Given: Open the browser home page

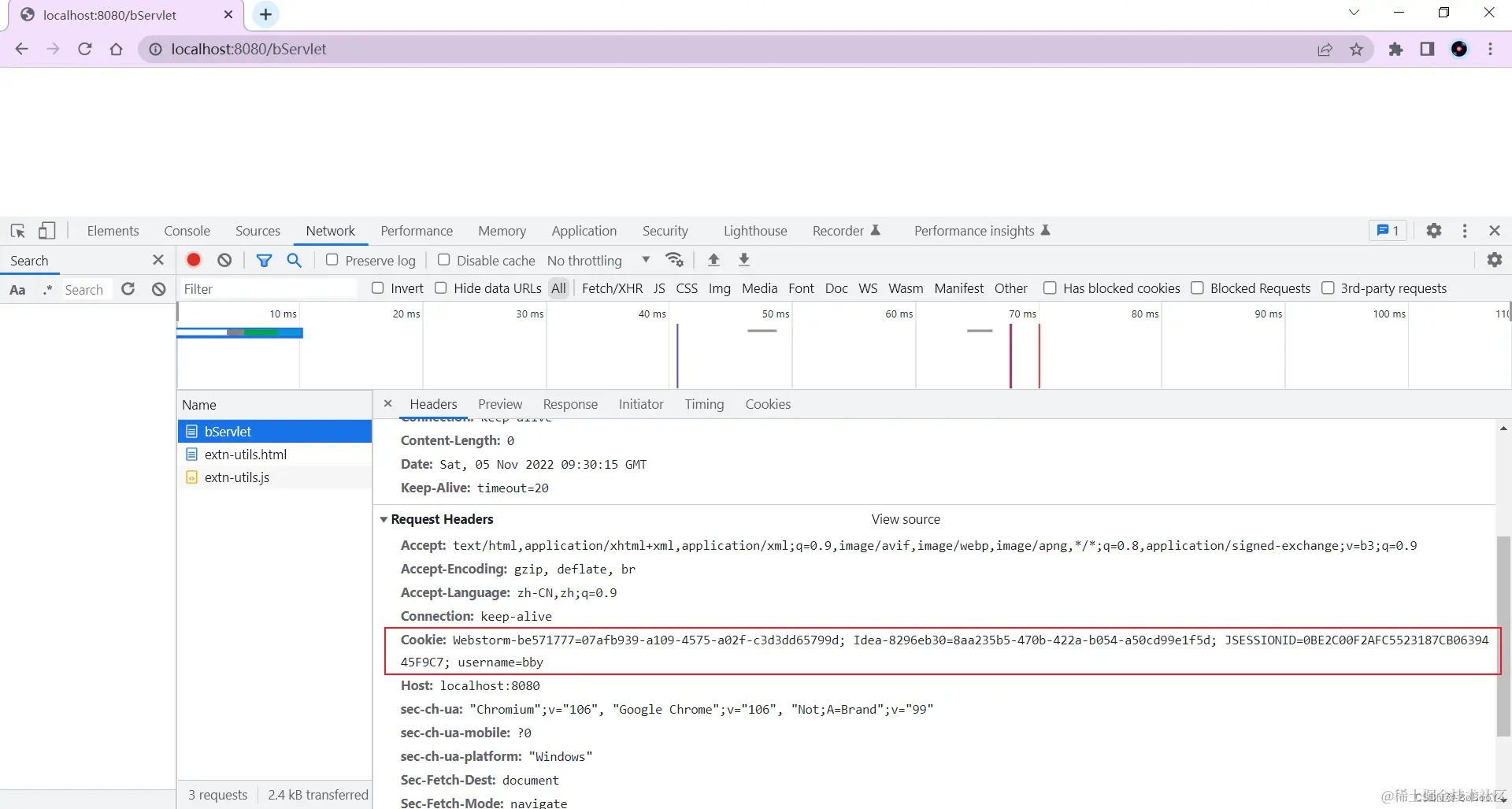Looking at the screenshot, I should [x=117, y=49].
